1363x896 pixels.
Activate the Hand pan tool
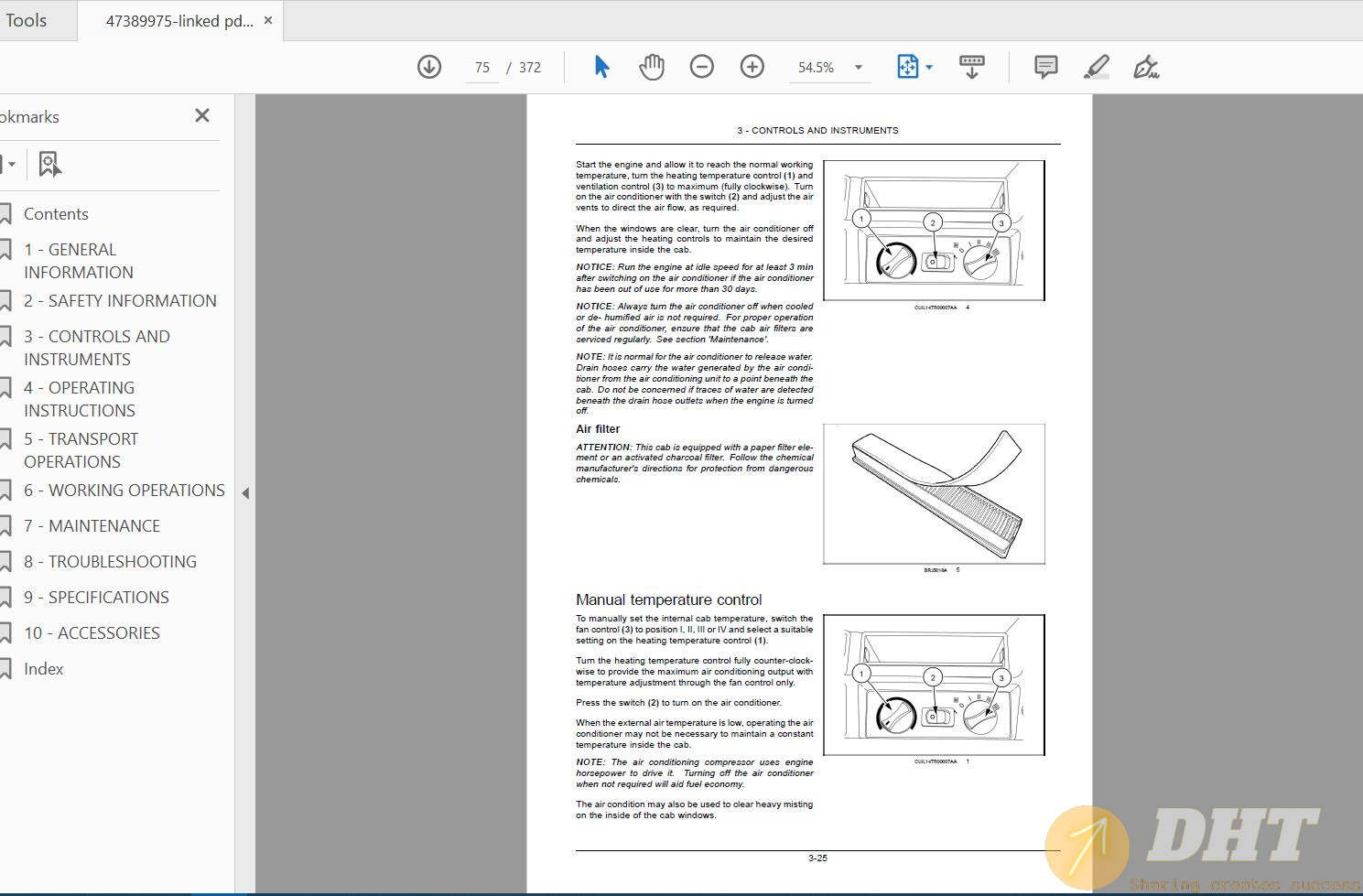pos(652,67)
